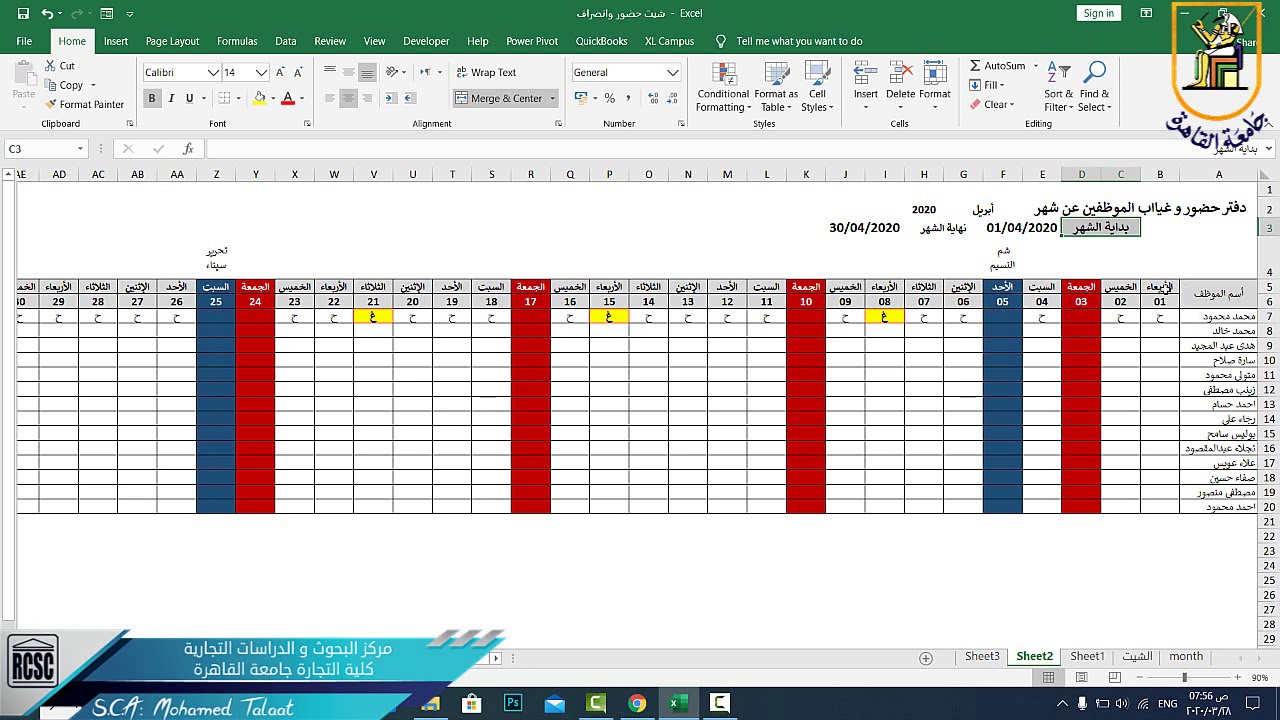The image size is (1280, 720).
Task: Choose the yellow Fill Color swatch
Action: [259, 98]
